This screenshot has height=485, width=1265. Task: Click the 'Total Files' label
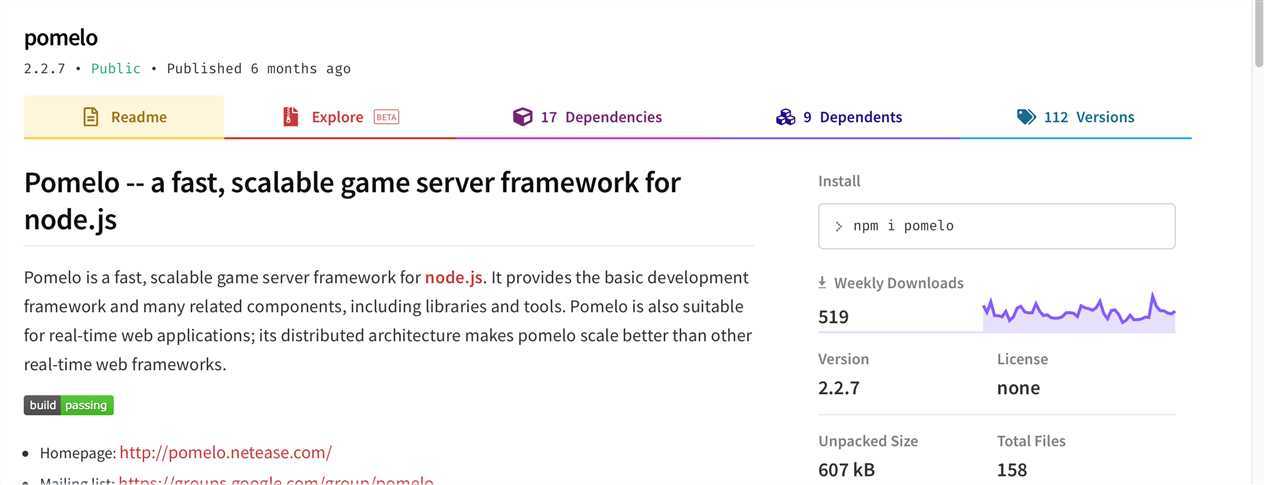pos(1031,441)
